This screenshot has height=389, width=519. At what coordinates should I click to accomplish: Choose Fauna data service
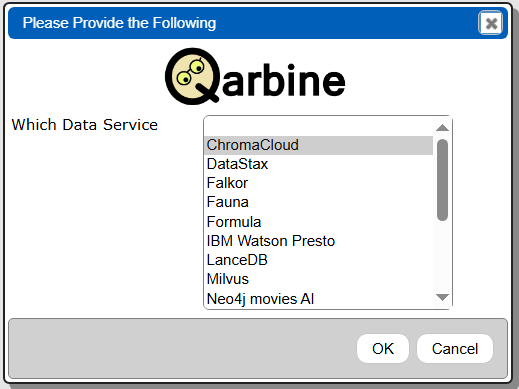pos(318,202)
